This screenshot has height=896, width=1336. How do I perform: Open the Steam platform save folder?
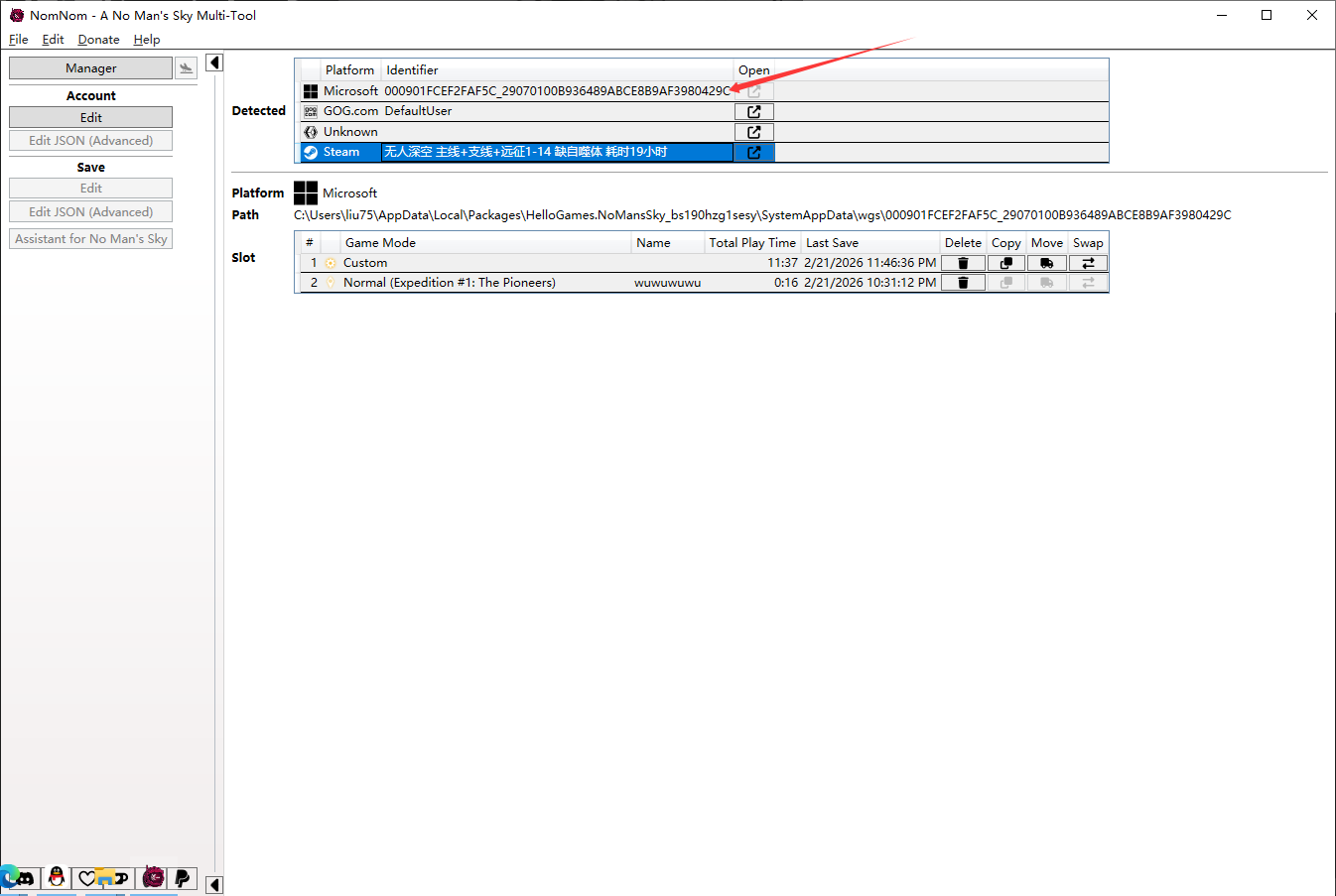753,153
